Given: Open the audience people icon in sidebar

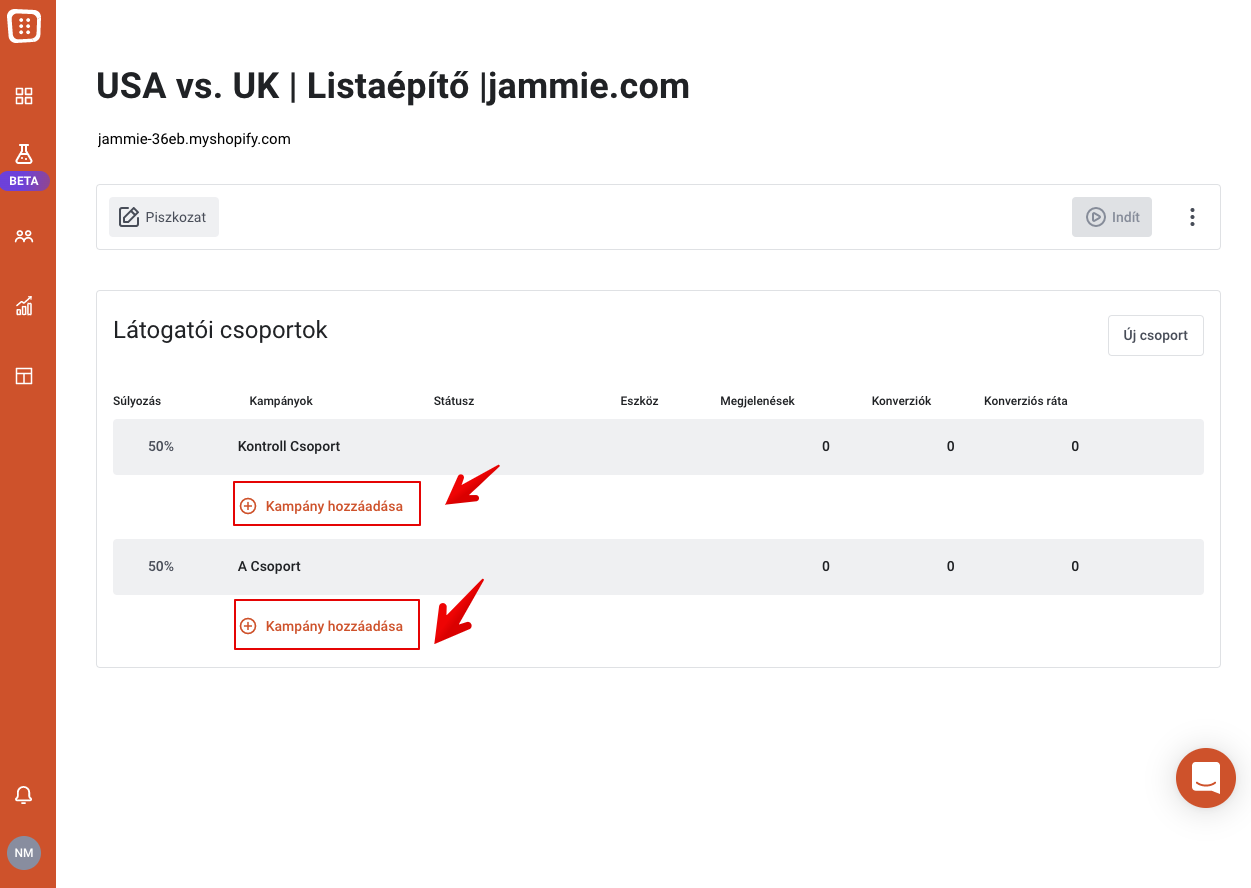Looking at the screenshot, I should [x=24, y=236].
